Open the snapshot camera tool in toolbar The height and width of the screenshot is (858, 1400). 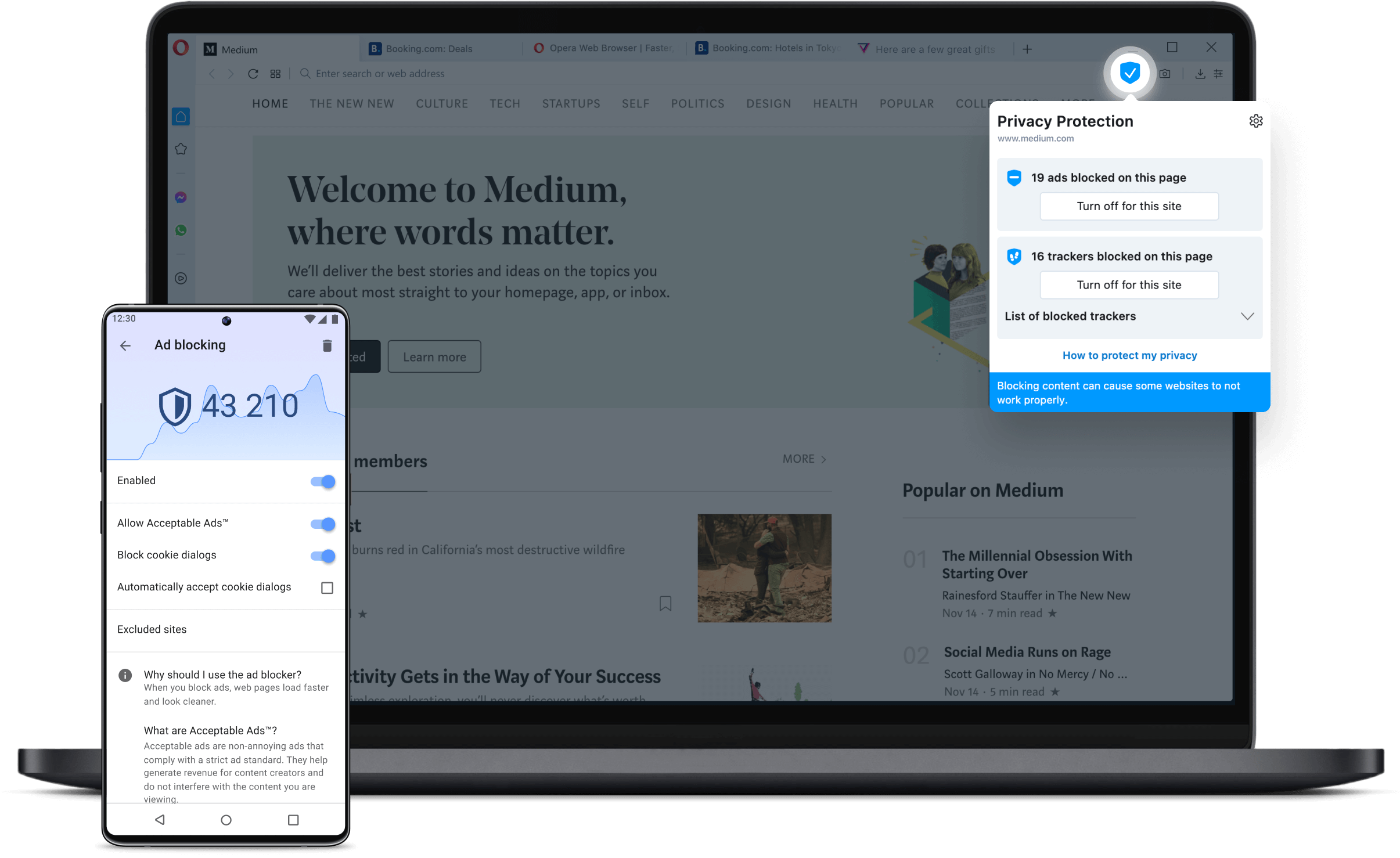1165,73
